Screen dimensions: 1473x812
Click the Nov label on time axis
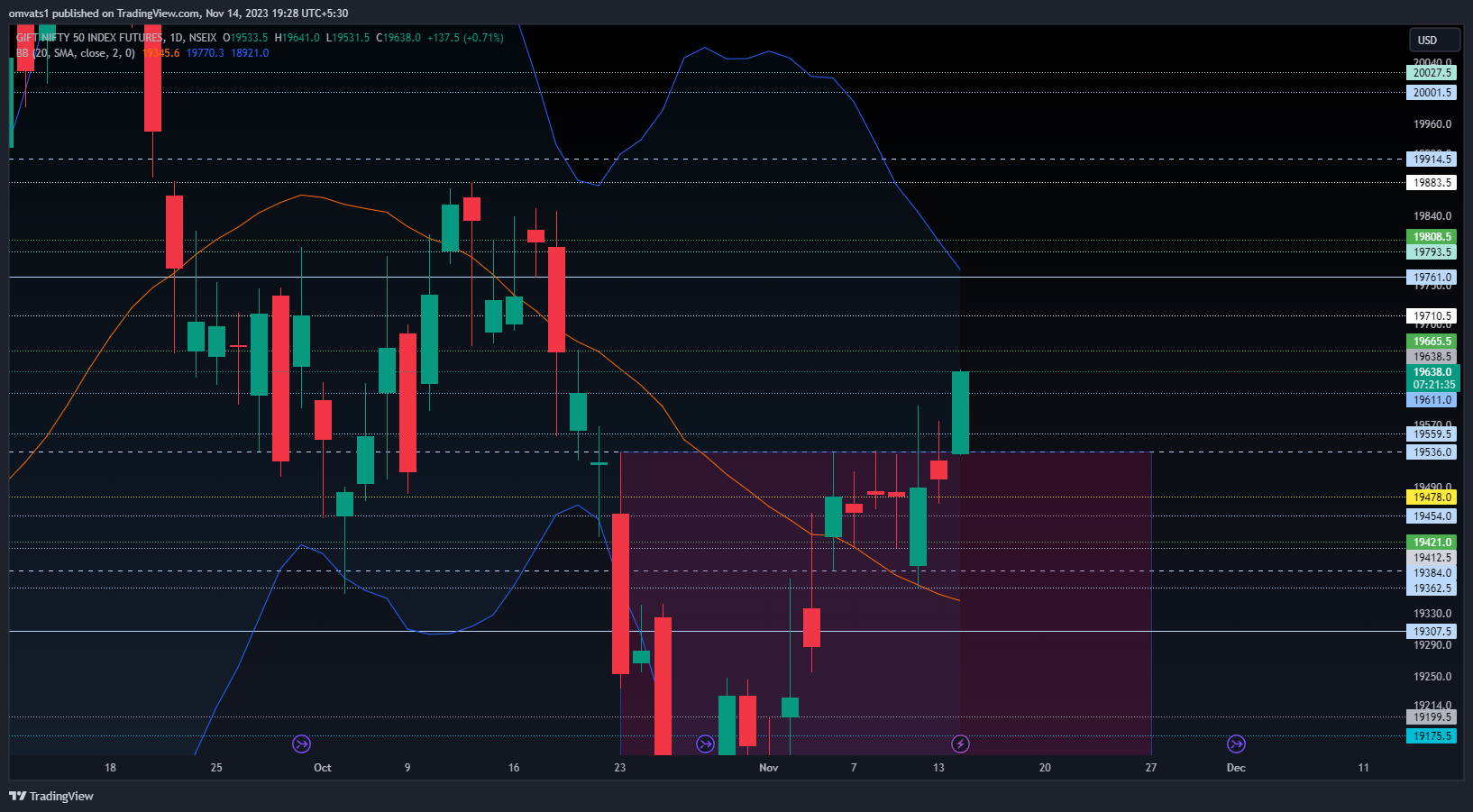point(768,768)
